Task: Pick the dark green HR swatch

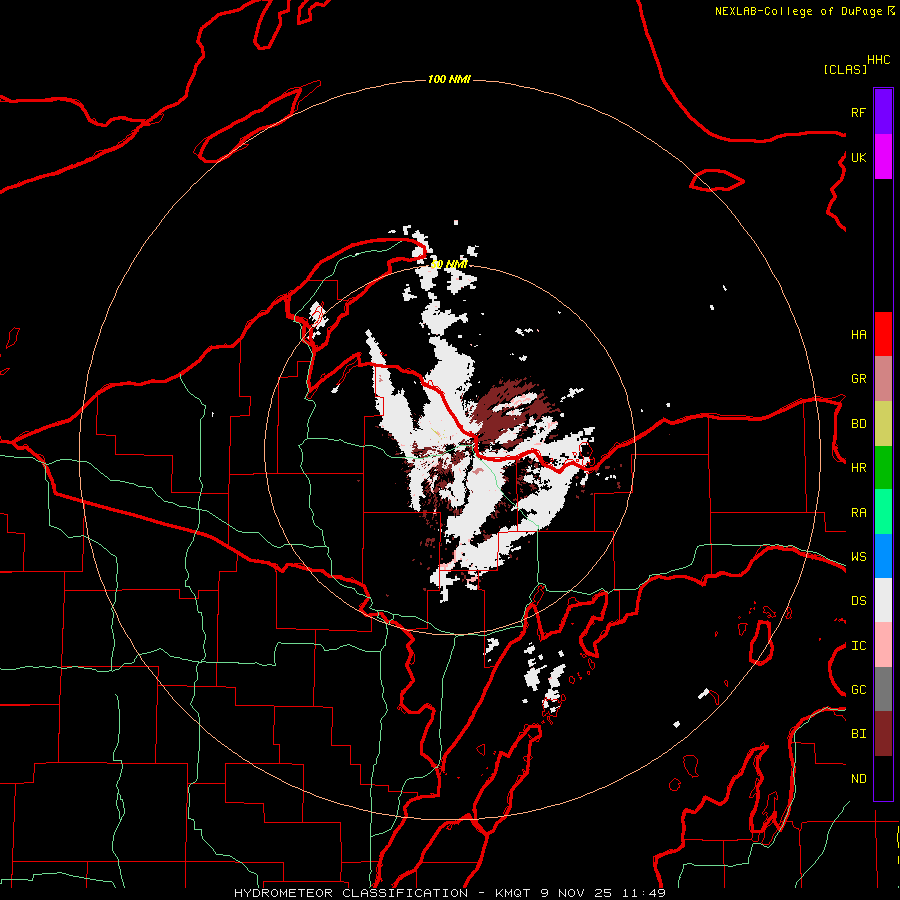Action: pos(883,467)
